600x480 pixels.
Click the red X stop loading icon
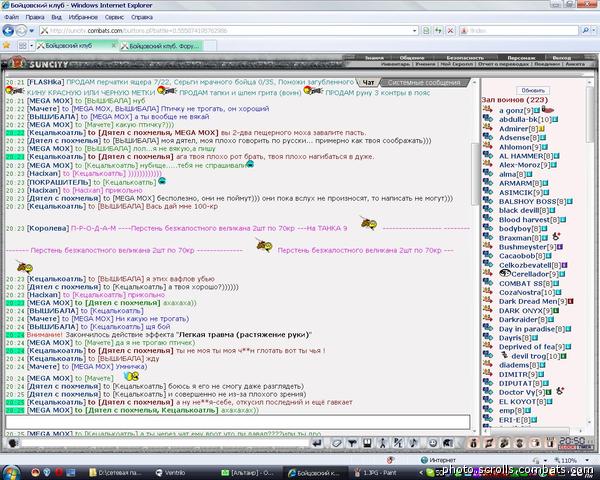pyautogui.click(x=451, y=31)
